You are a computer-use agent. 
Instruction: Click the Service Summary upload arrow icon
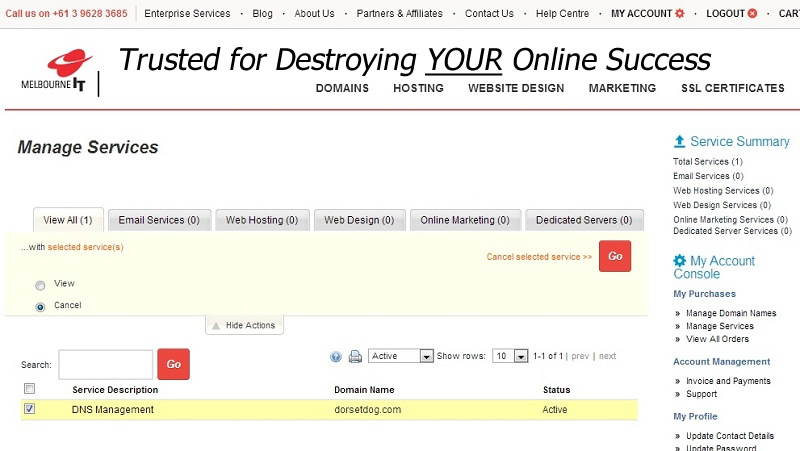pyautogui.click(x=679, y=141)
